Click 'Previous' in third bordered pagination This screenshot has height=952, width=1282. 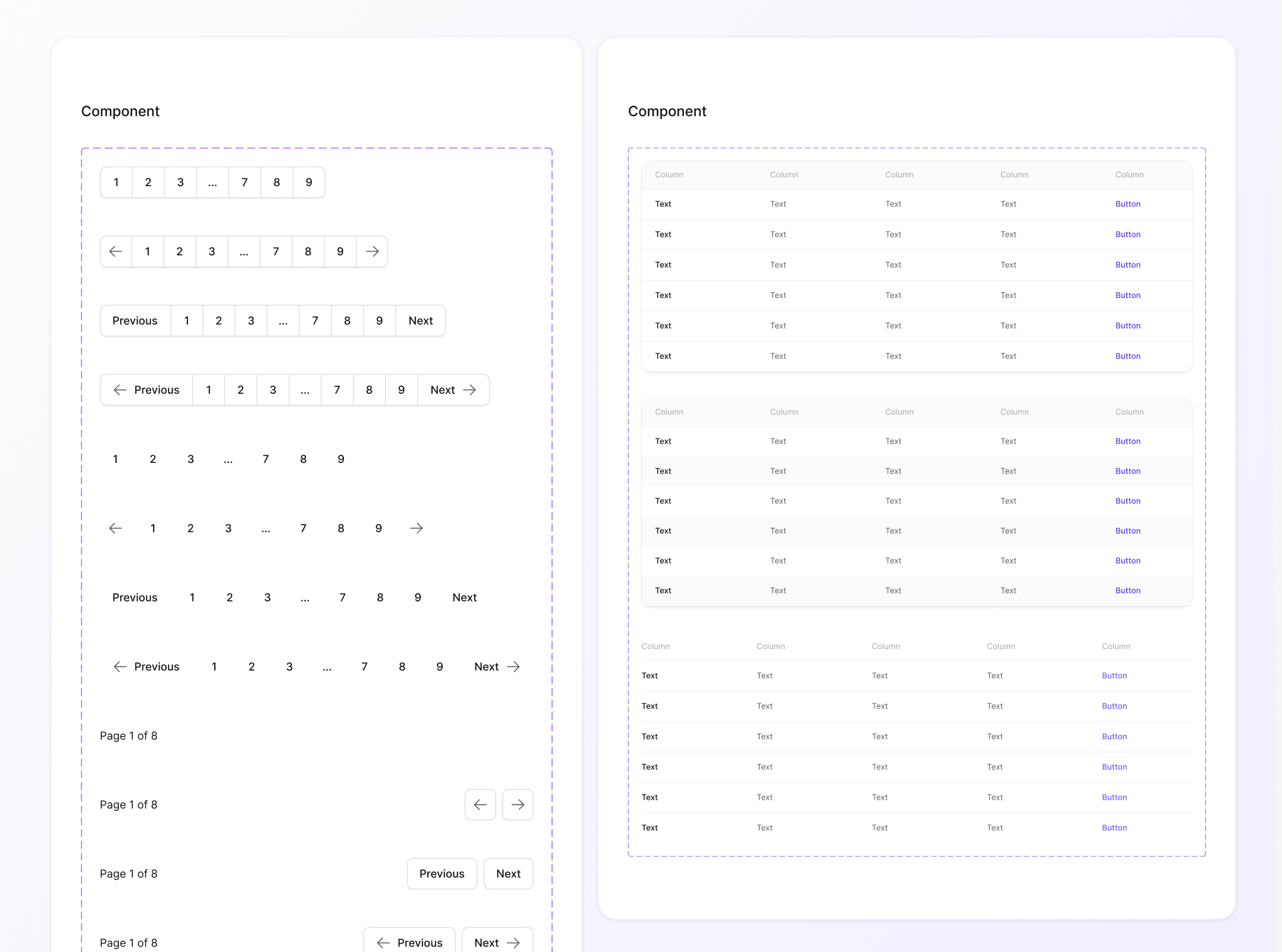point(135,321)
